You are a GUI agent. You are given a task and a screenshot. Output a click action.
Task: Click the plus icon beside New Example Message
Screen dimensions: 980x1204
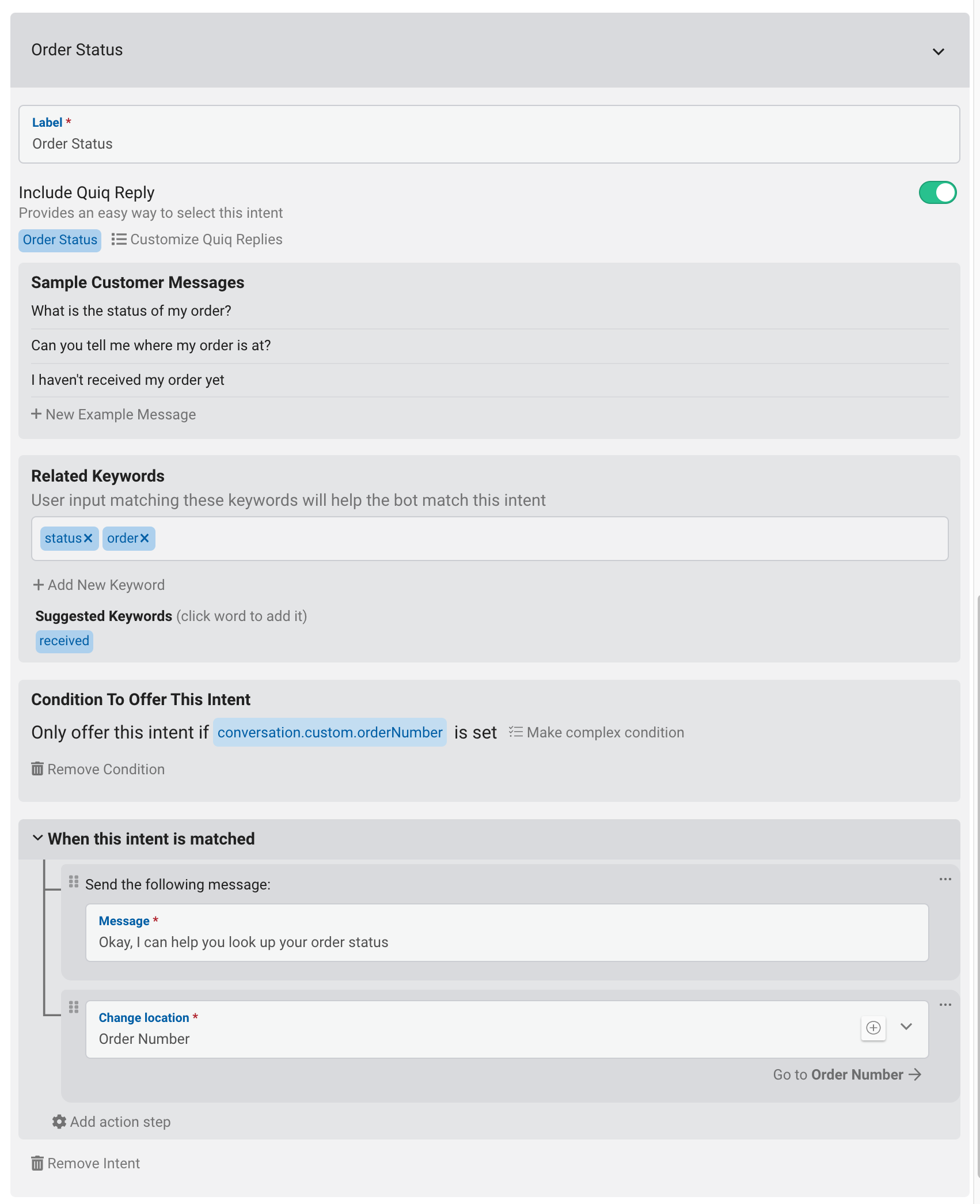pyautogui.click(x=36, y=414)
